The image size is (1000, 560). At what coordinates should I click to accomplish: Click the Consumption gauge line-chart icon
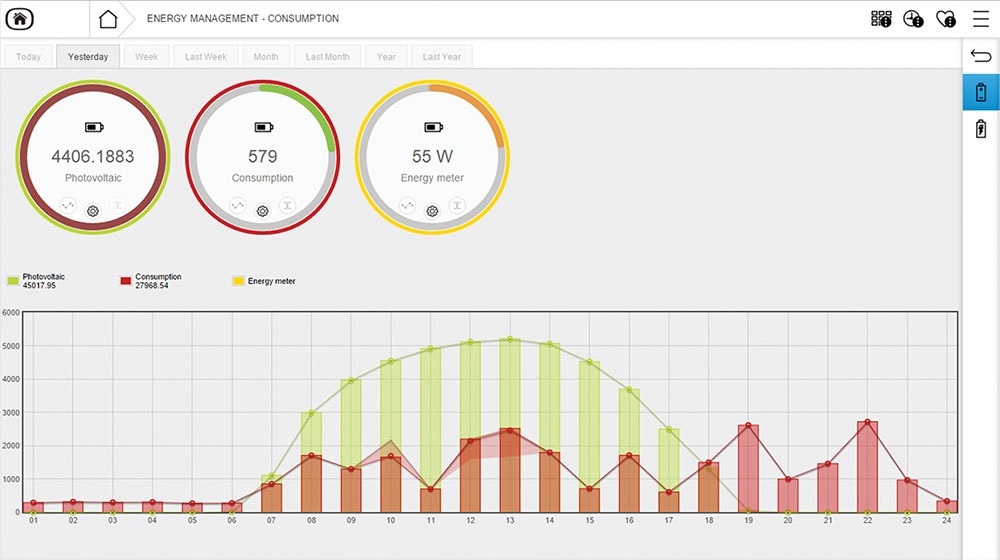(238, 205)
